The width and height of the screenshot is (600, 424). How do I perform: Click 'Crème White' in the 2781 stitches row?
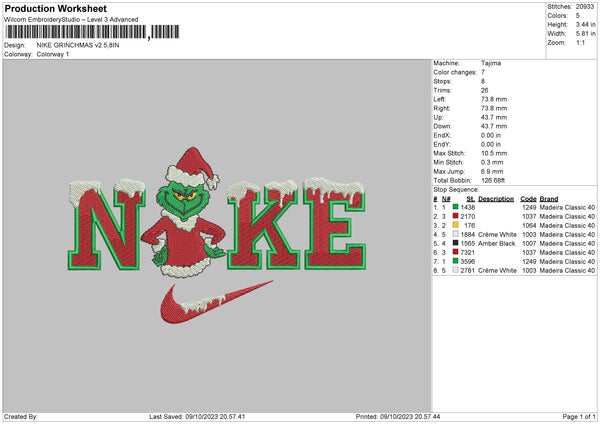[497, 271]
